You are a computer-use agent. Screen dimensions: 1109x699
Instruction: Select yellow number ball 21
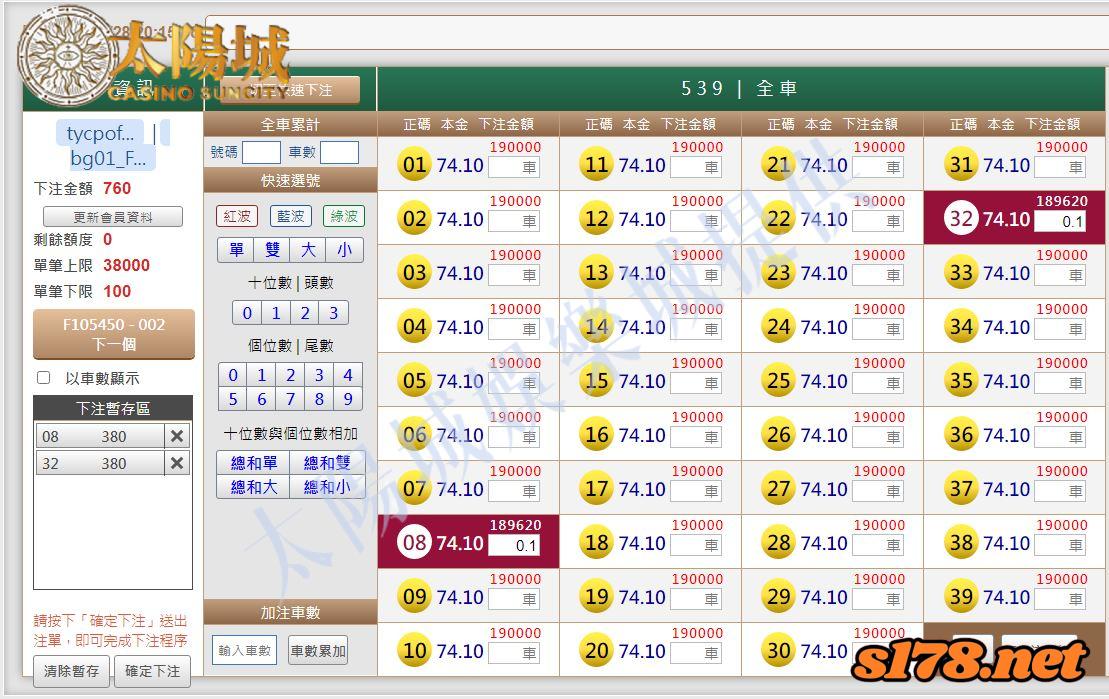click(779, 165)
